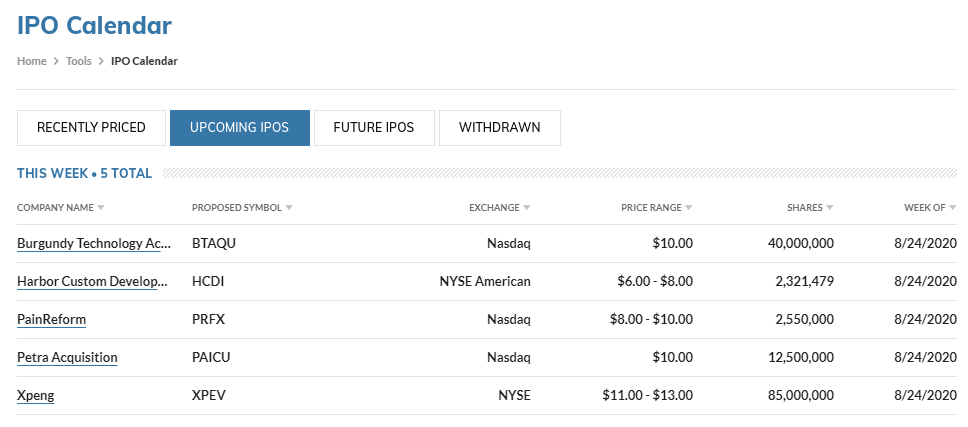Open the Future IPOs tab
The height and width of the screenshot is (427, 968).
pyautogui.click(x=374, y=128)
